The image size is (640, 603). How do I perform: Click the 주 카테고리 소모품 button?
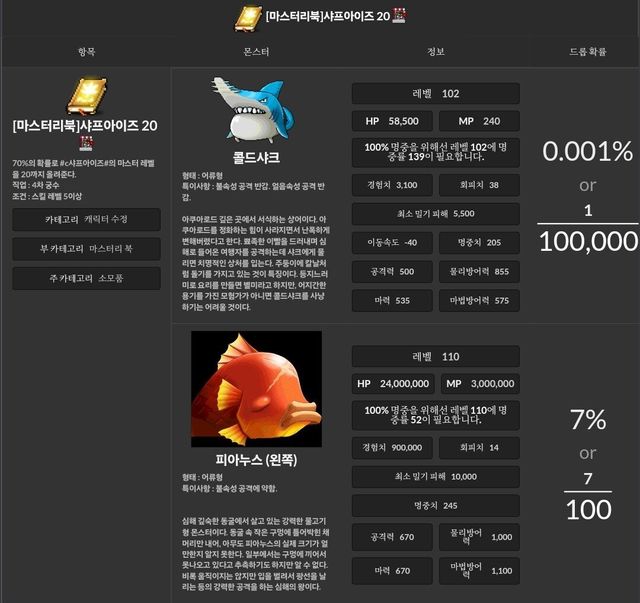pyautogui.click(x=86, y=278)
